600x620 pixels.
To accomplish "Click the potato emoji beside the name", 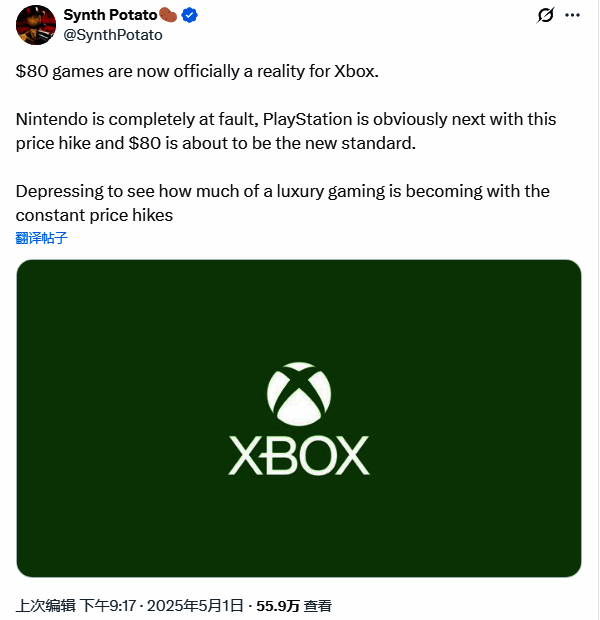I will 168,15.
